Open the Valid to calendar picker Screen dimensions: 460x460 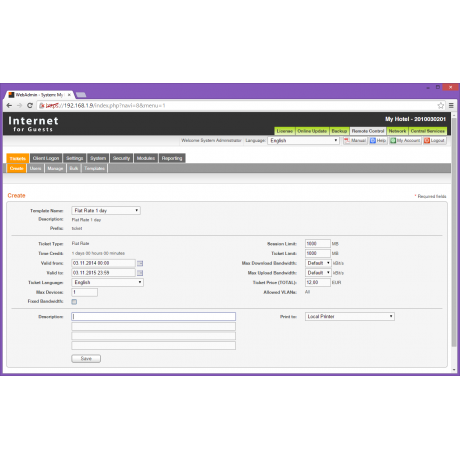click(x=140, y=273)
